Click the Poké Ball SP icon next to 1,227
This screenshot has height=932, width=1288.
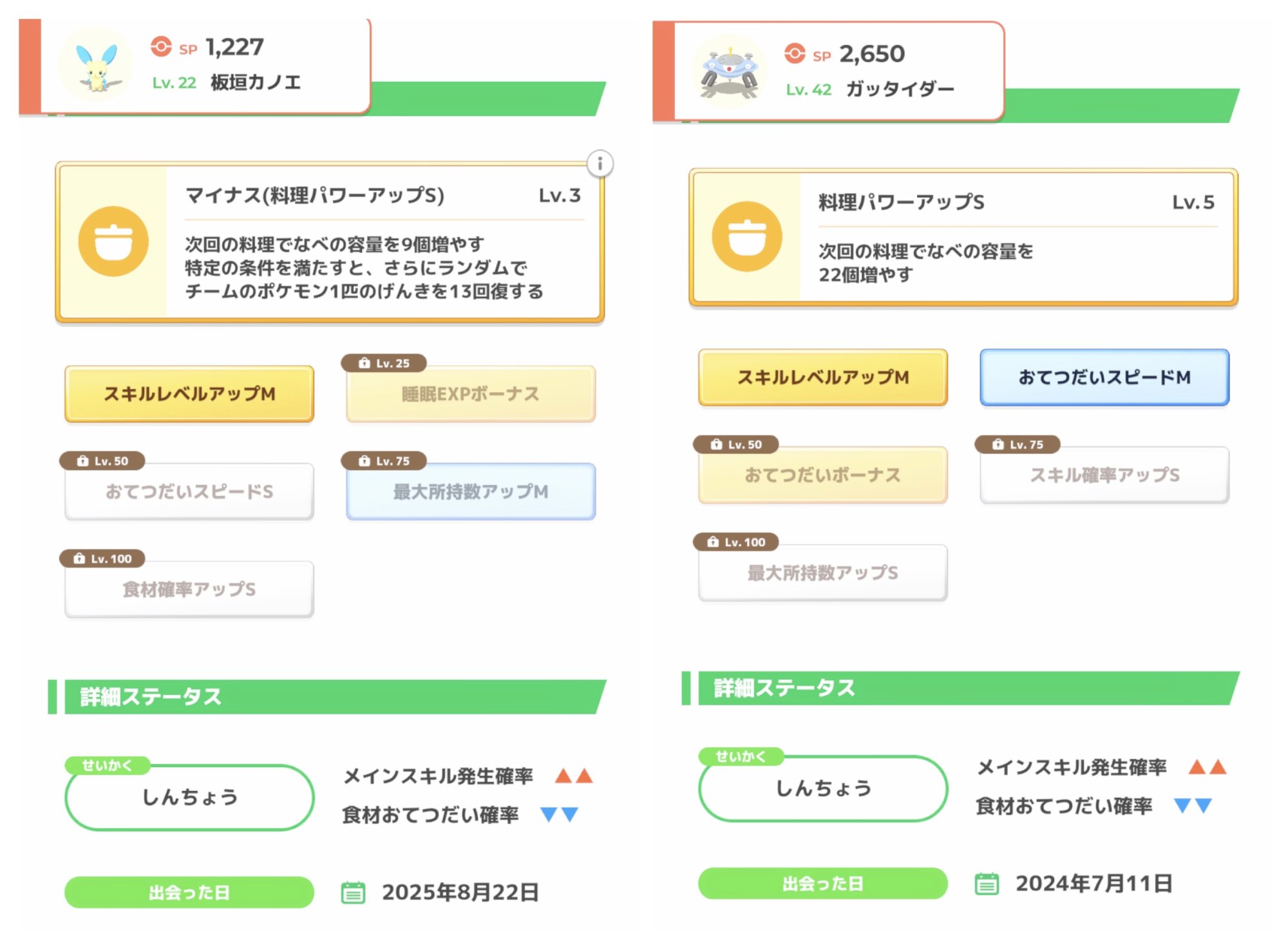[x=161, y=46]
